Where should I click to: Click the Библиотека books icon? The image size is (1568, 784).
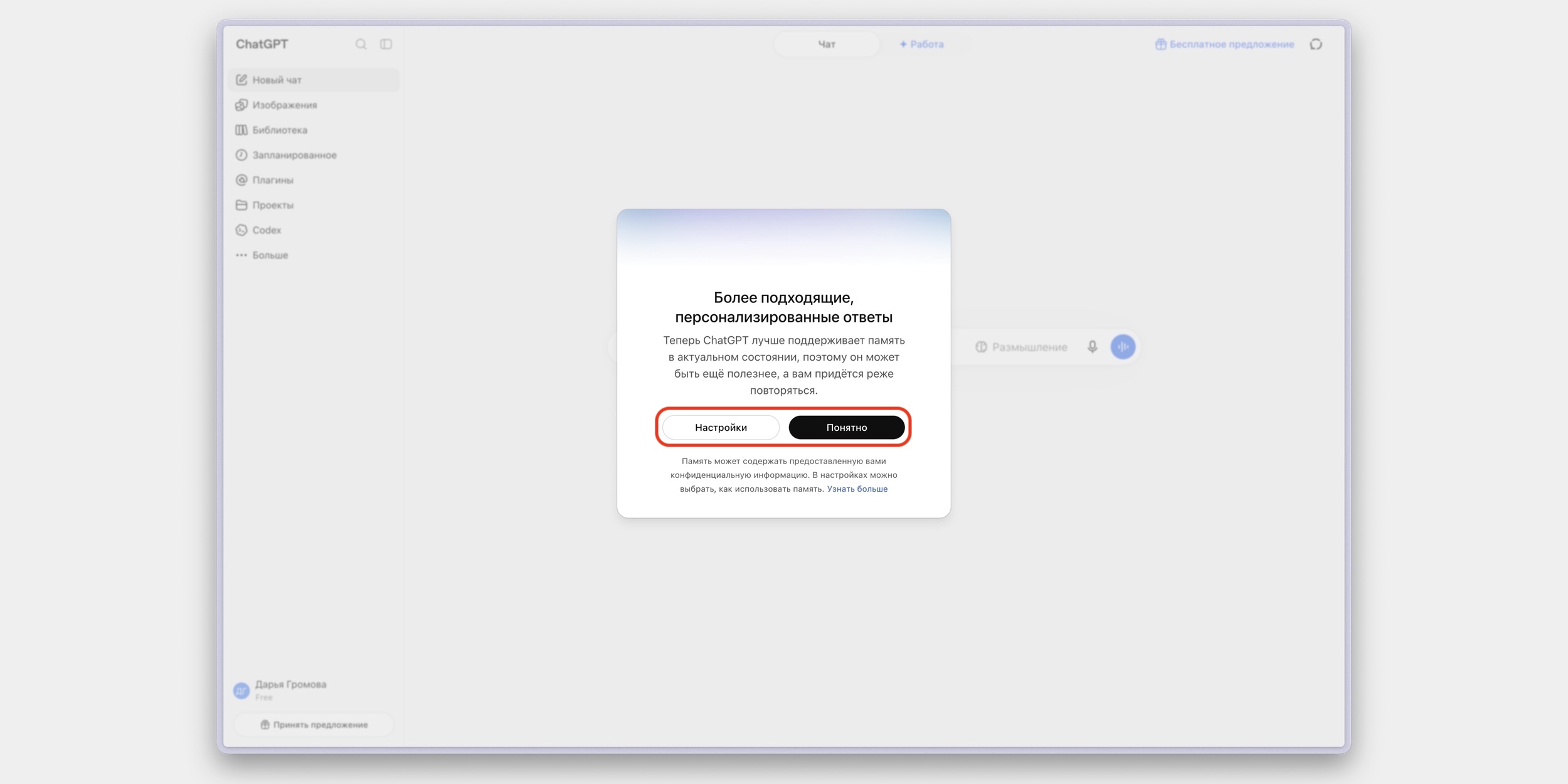pyautogui.click(x=241, y=130)
